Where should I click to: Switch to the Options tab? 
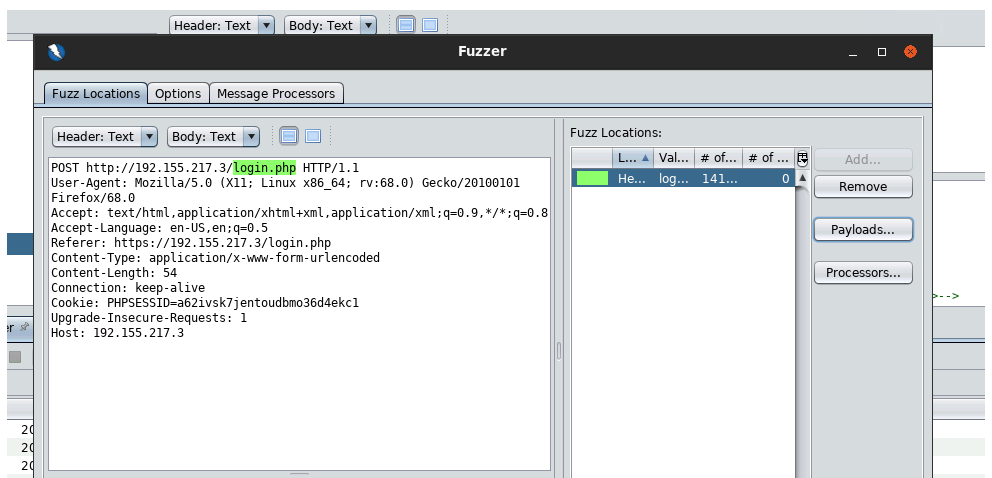coord(178,93)
